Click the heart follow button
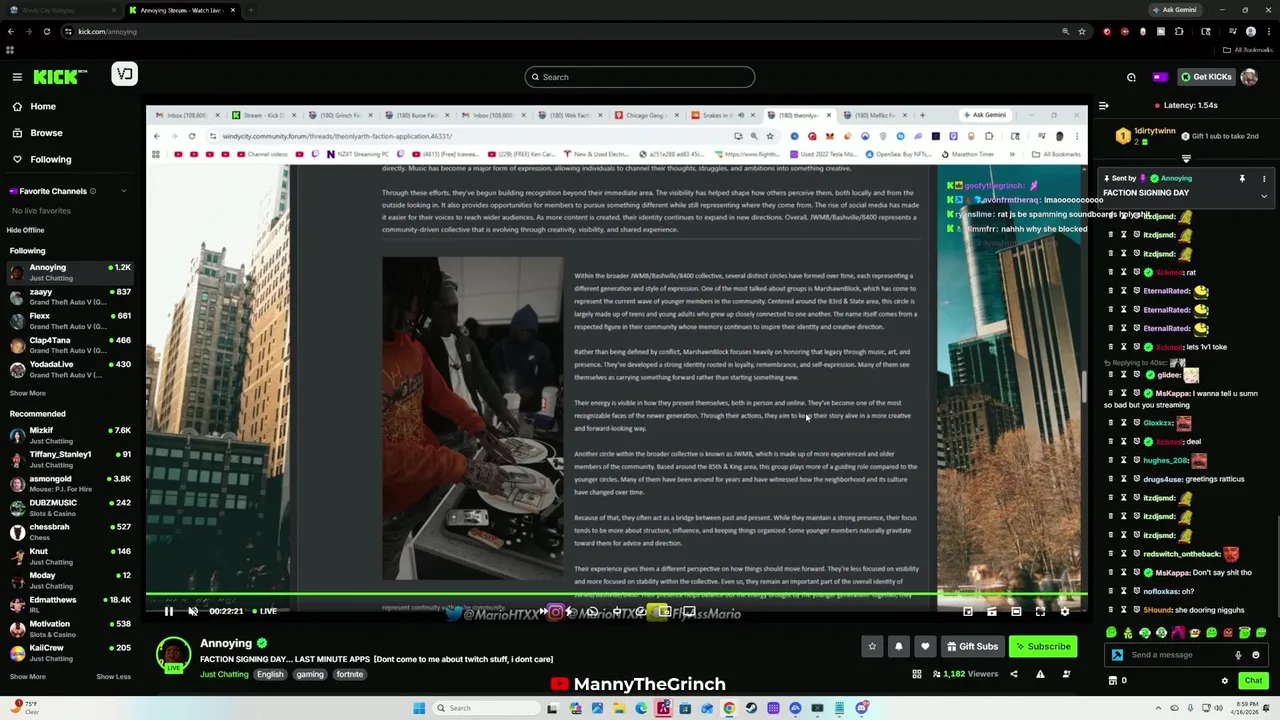This screenshot has width=1280, height=720. pyautogui.click(x=925, y=646)
